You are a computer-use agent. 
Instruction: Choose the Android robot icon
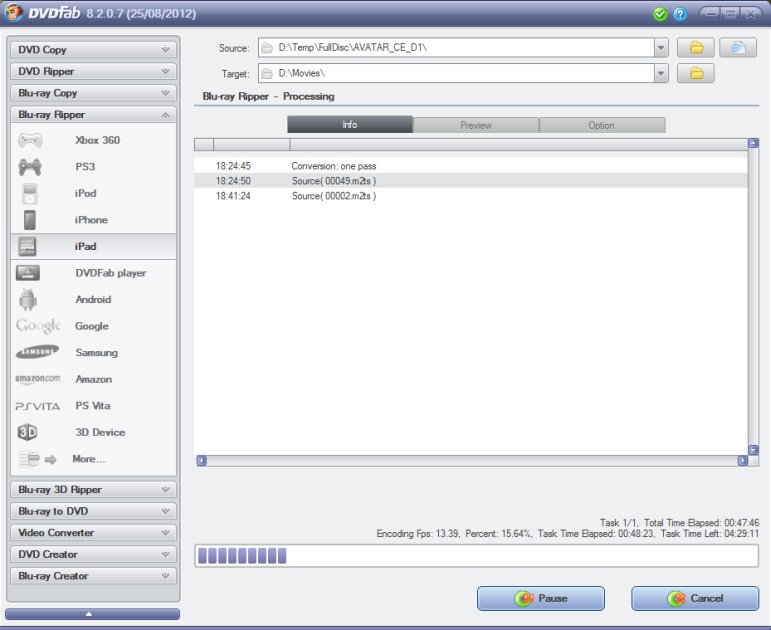pos(28,300)
